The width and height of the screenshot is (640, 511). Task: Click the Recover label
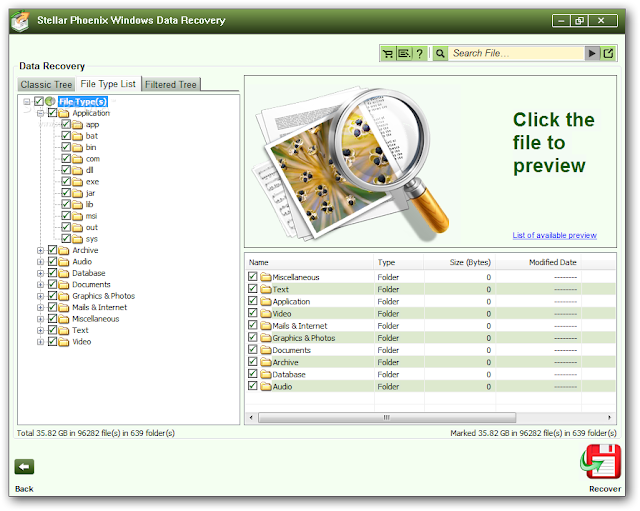(x=604, y=489)
